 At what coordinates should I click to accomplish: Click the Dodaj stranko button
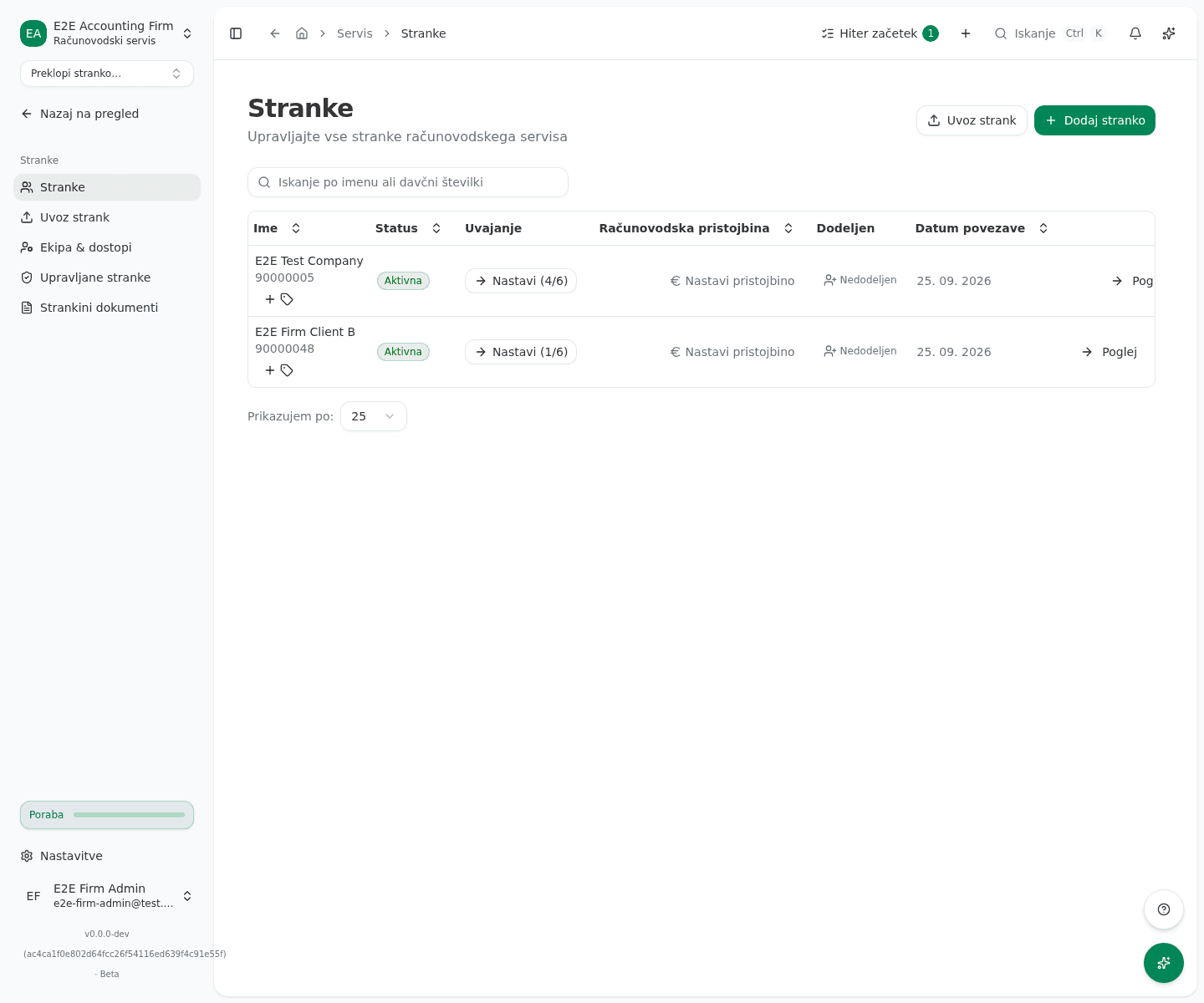1094,120
